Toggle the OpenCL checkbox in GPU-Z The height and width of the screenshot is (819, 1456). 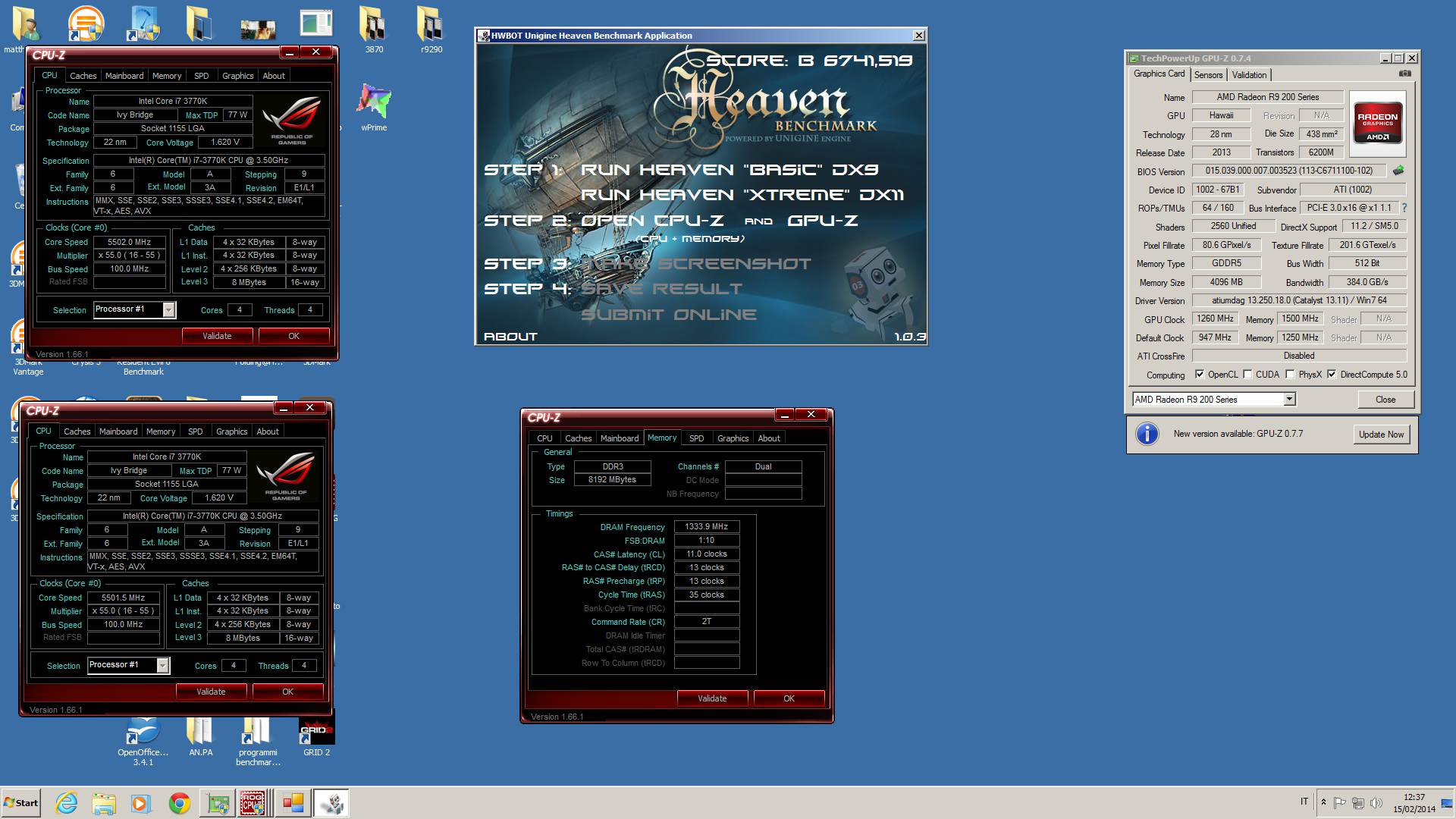[1199, 375]
